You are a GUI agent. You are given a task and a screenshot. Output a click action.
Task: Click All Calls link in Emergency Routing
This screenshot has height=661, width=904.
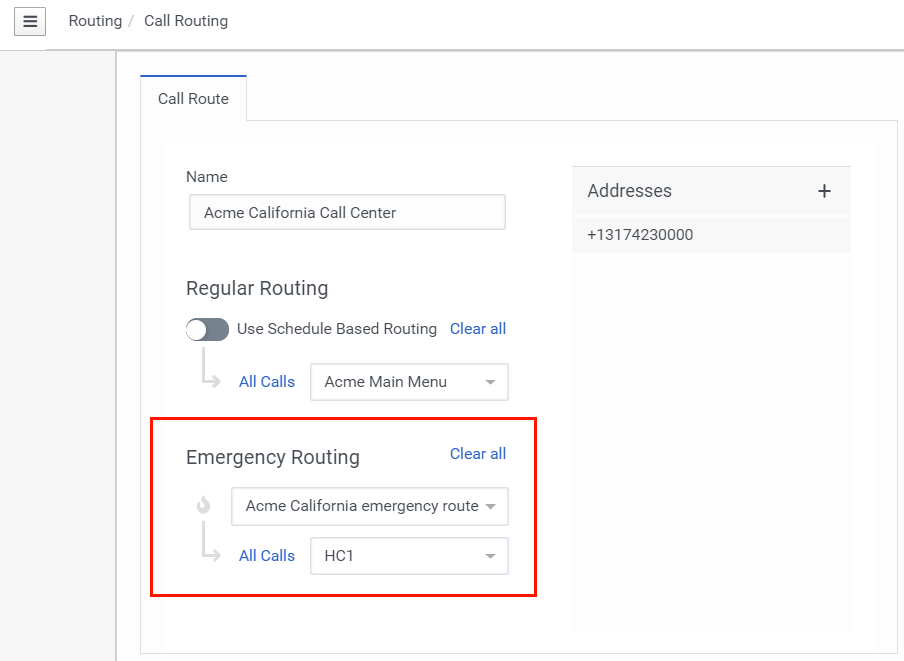click(x=267, y=556)
